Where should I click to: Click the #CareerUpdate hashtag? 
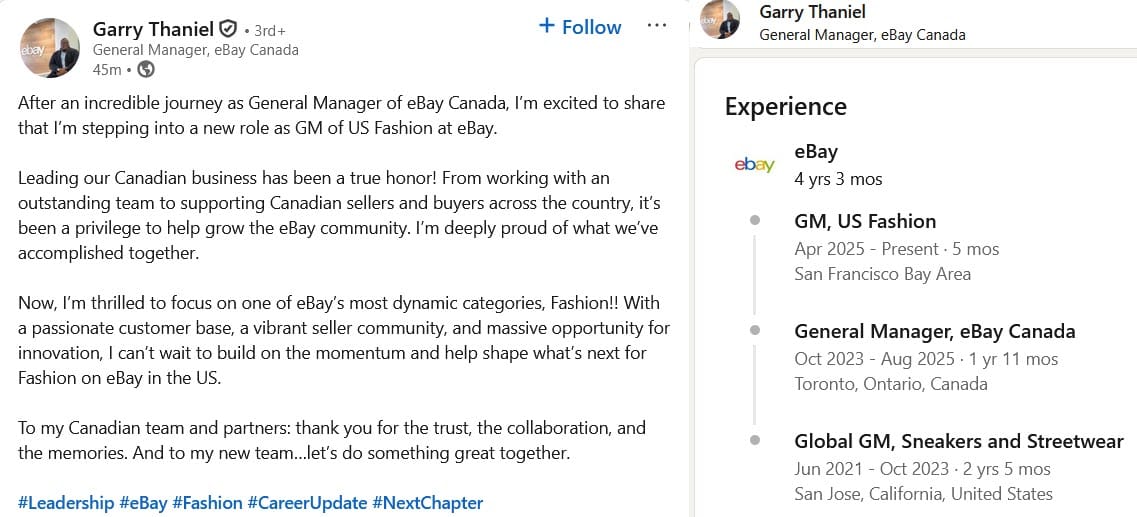307,503
